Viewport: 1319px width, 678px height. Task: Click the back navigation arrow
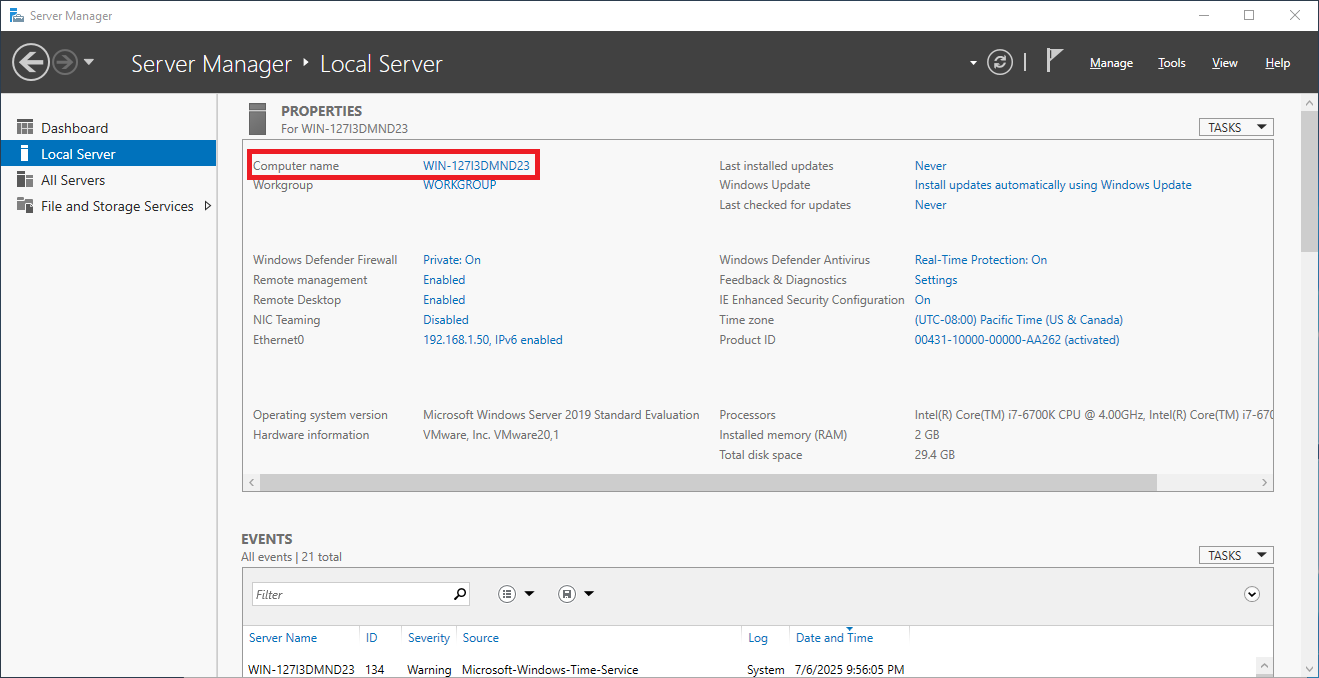point(30,62)
